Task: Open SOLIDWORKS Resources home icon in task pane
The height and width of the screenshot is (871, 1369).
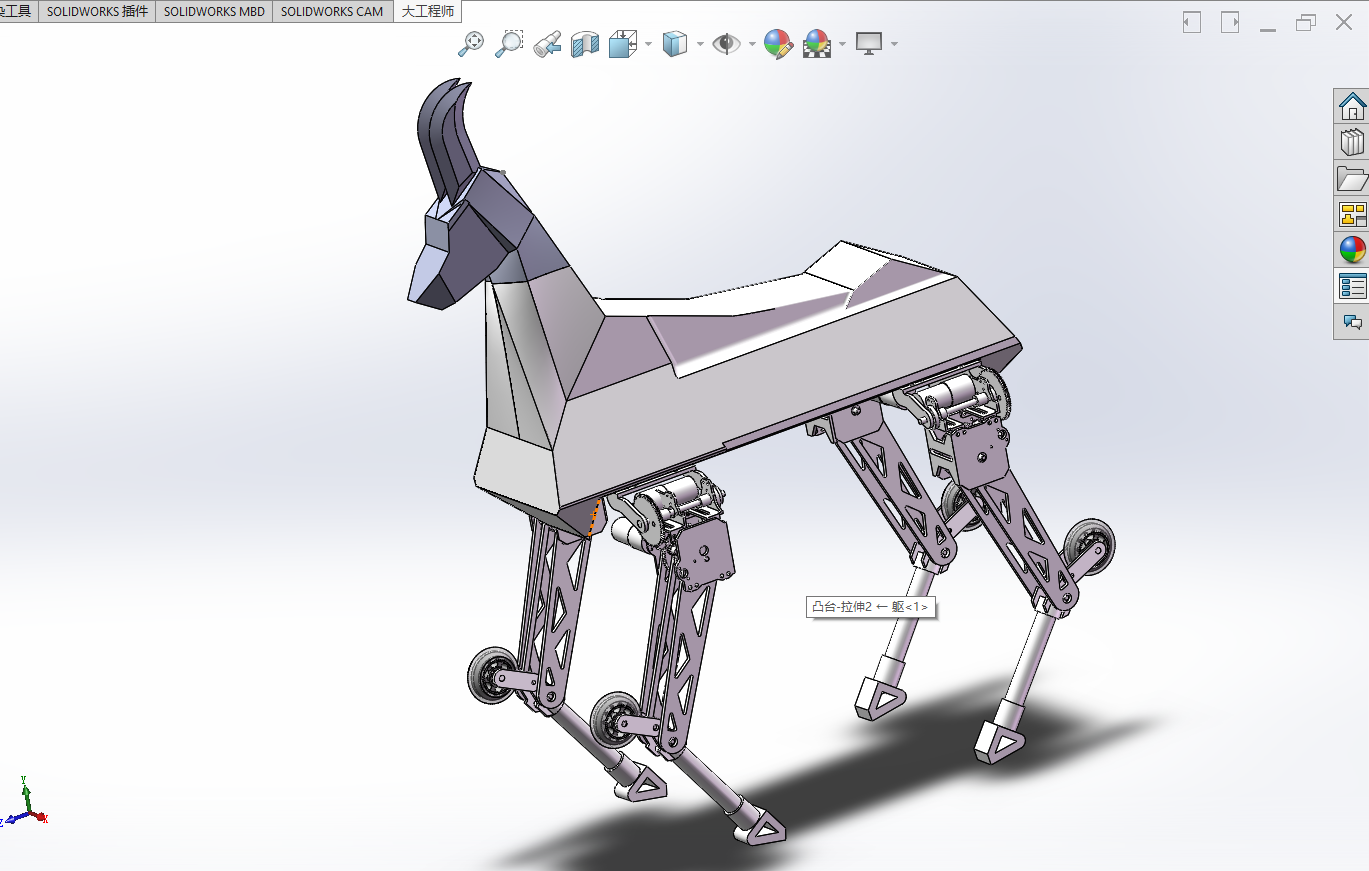Action: click(1352, 106)
